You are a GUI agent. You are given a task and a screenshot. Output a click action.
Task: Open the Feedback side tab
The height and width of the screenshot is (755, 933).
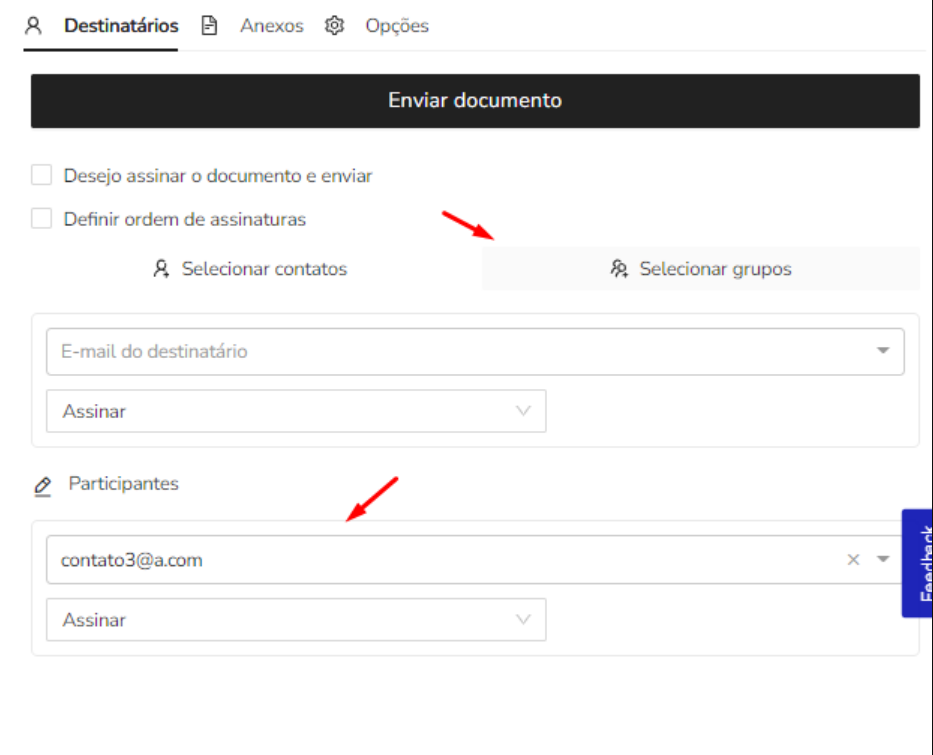(918, 563)
